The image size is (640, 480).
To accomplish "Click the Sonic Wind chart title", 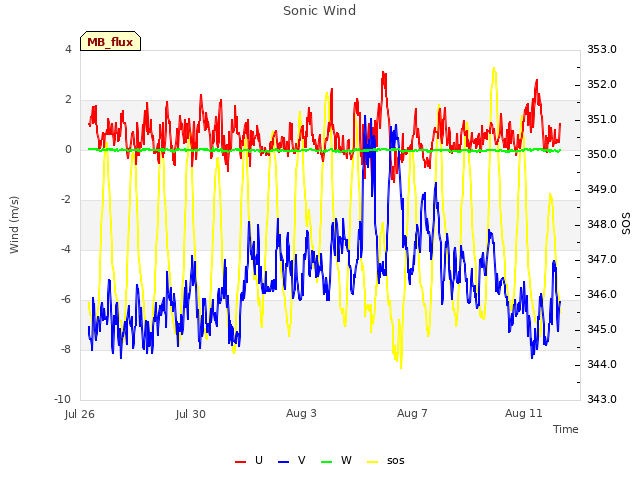I will coord(319,11).
